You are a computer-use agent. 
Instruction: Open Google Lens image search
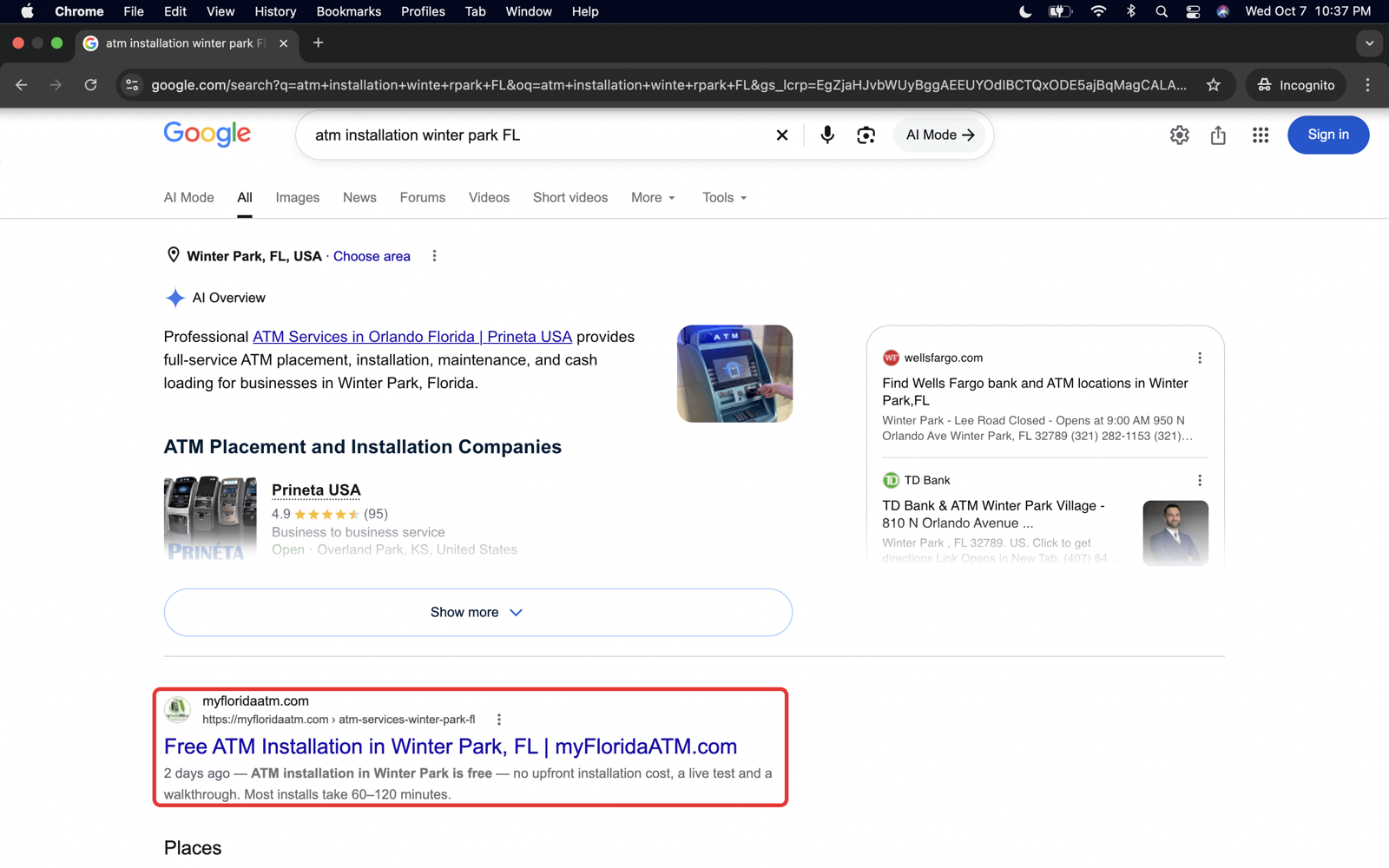(866, 135)
